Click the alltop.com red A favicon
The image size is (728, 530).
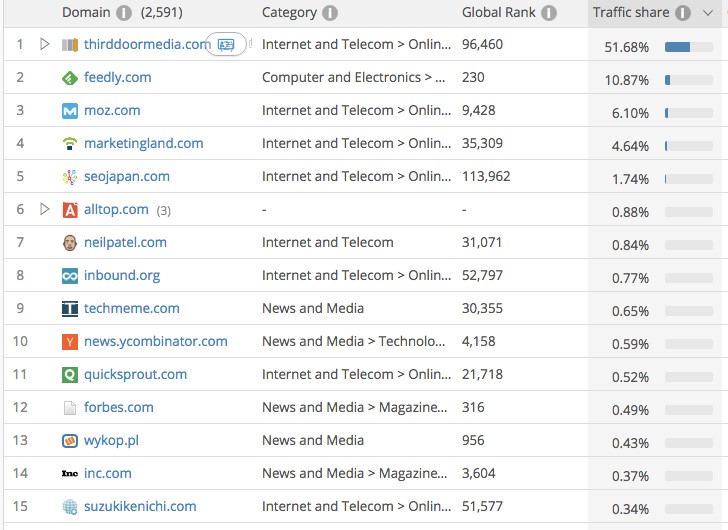tap(70, 210)
